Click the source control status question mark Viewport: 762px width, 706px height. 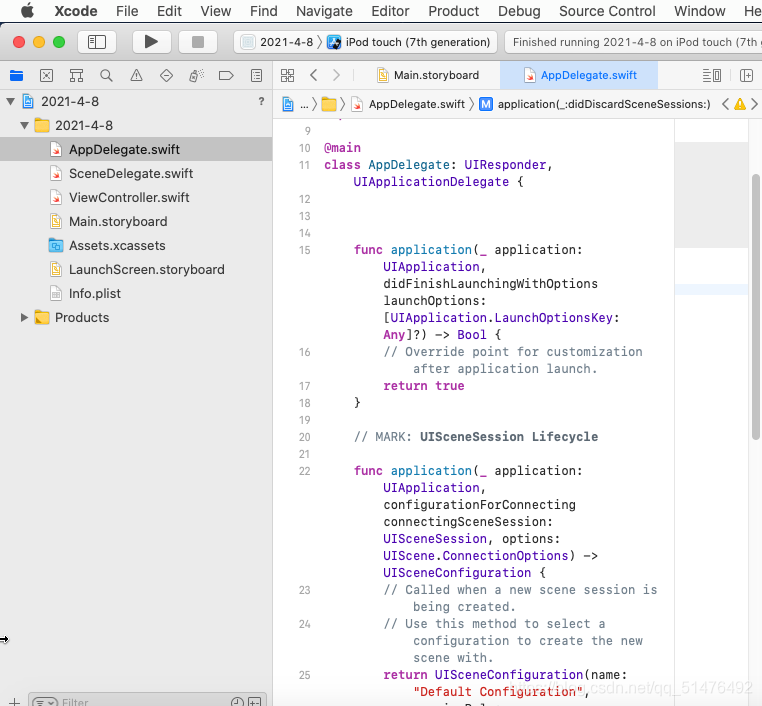pyautogui.click(x=261, y=101)
